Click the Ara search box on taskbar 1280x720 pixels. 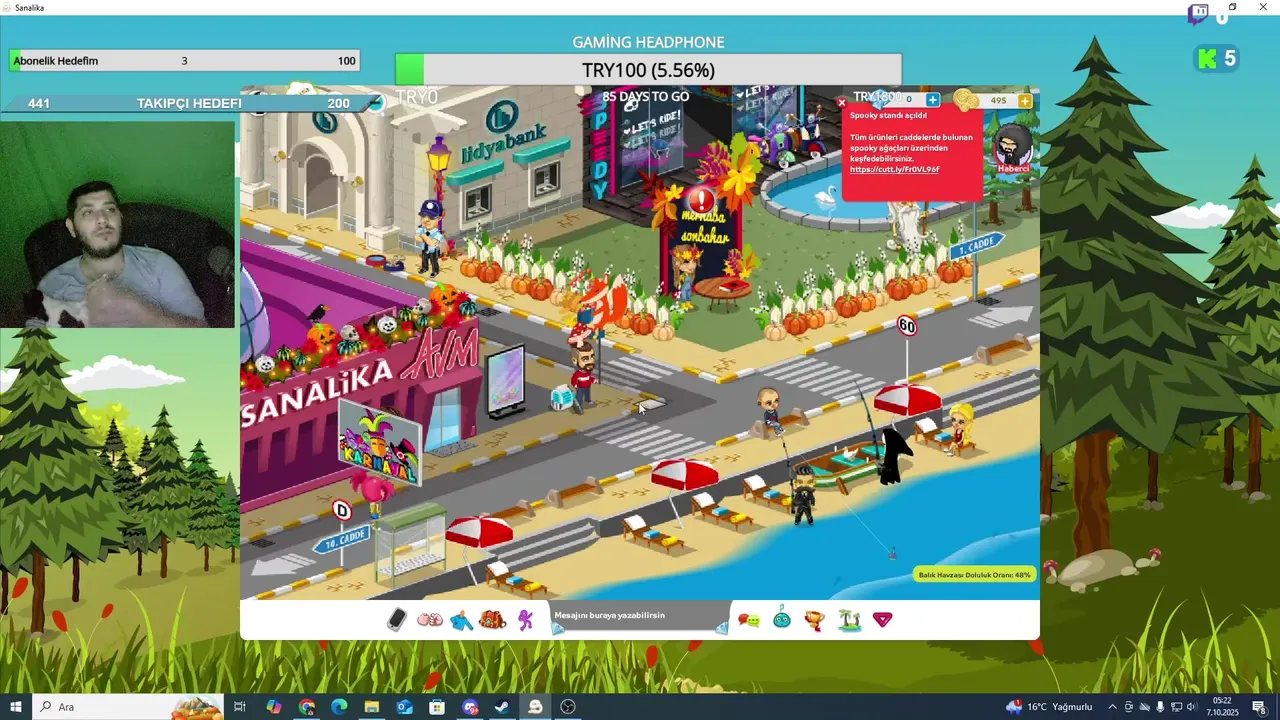(128, 707)
